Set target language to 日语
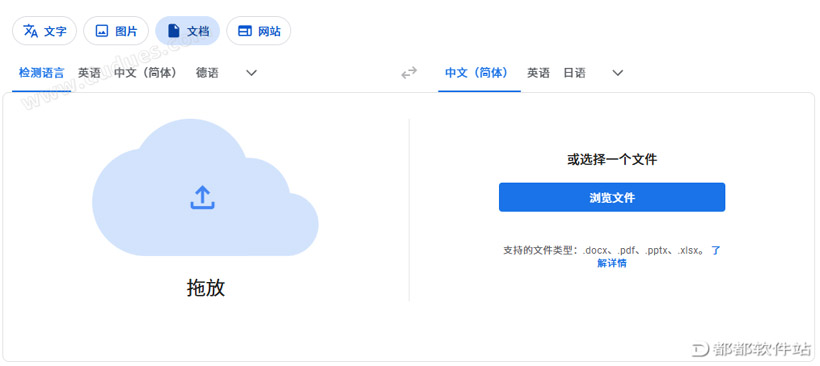The width and height of the screenshot is (820, 366). [574, 73]
